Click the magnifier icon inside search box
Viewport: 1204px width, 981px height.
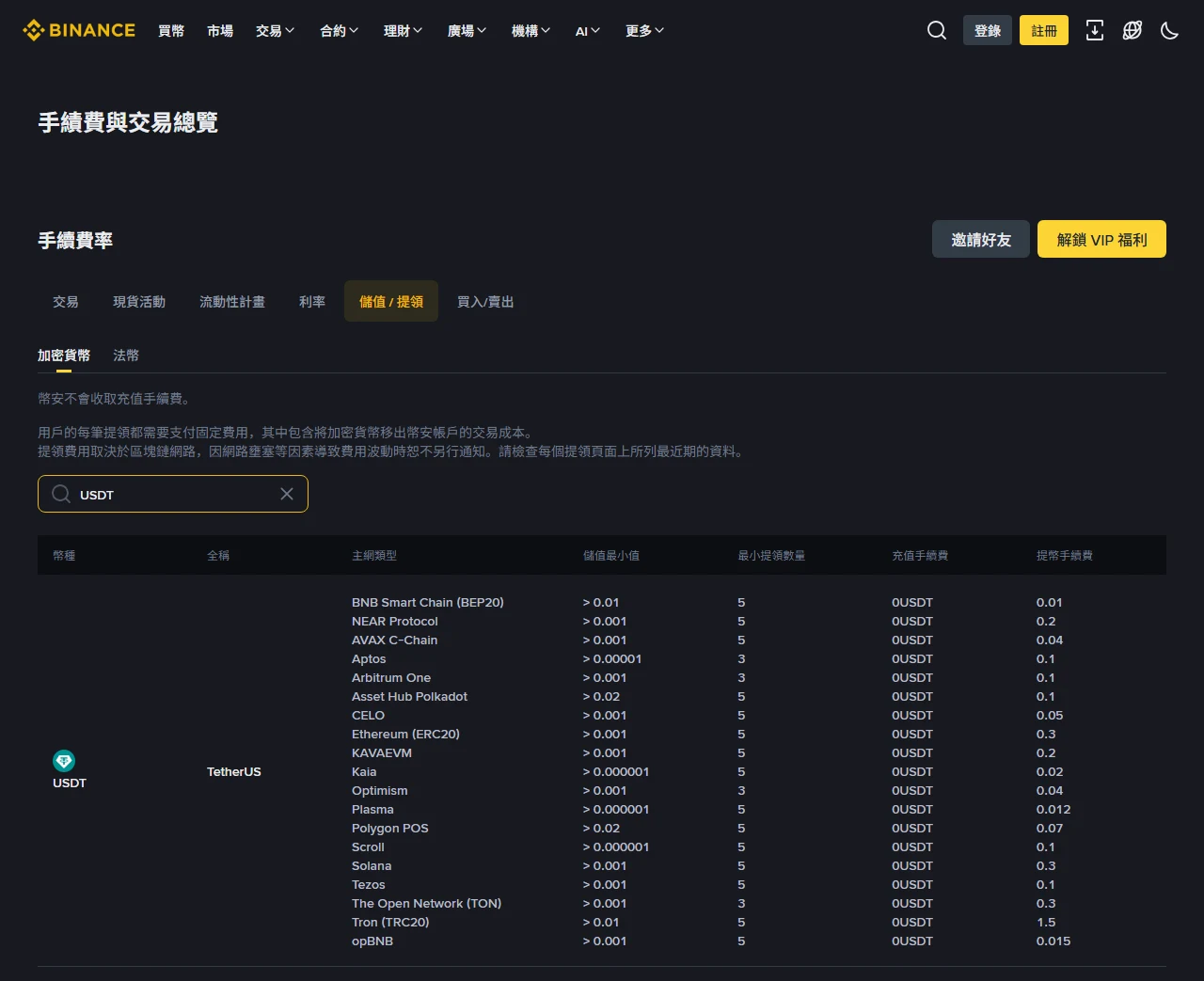pyautogui.click(x=61, y=494)
